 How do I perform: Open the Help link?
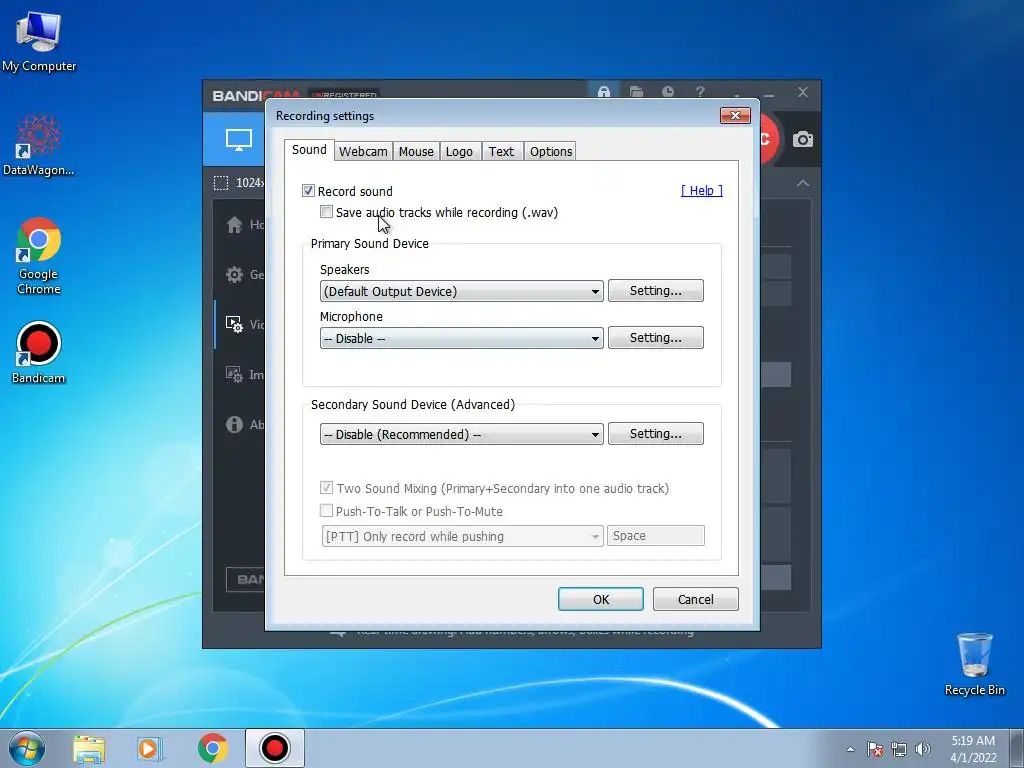701,191
